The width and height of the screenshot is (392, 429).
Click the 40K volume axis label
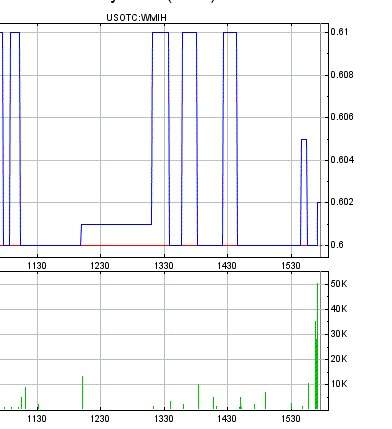pyautogui.click(x=339, y=309)
